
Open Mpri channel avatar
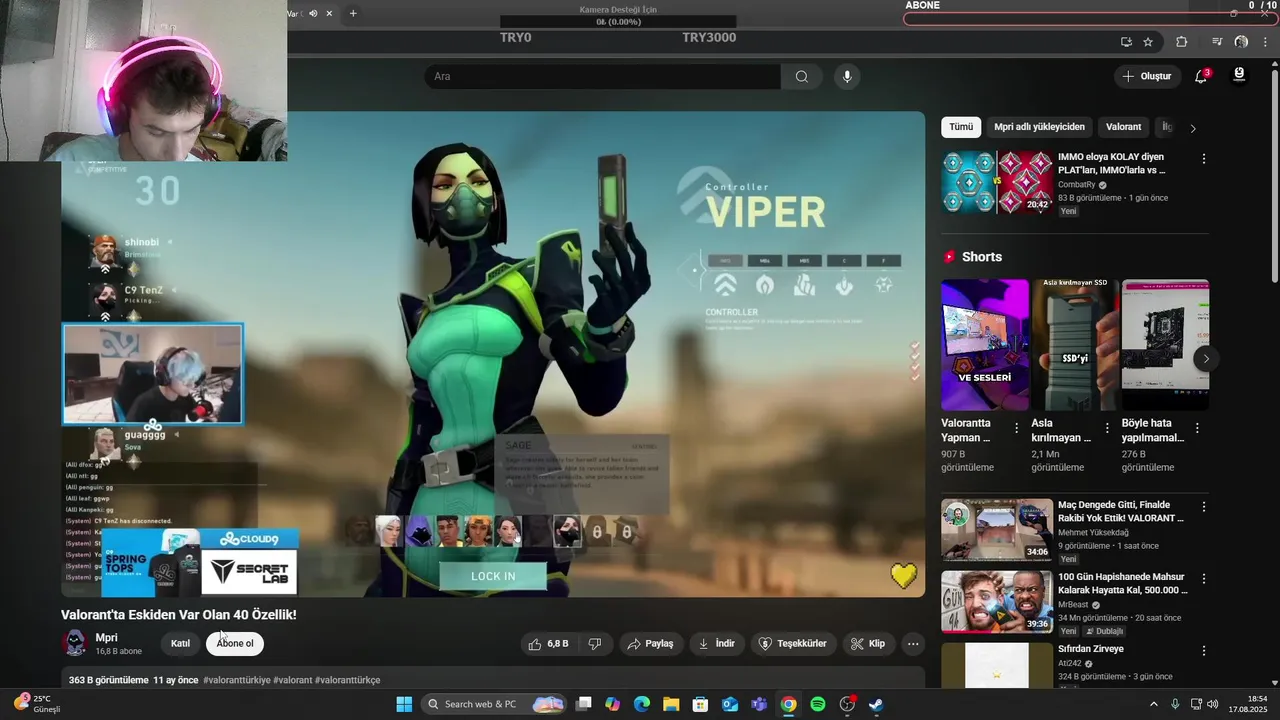click(75, 643)
